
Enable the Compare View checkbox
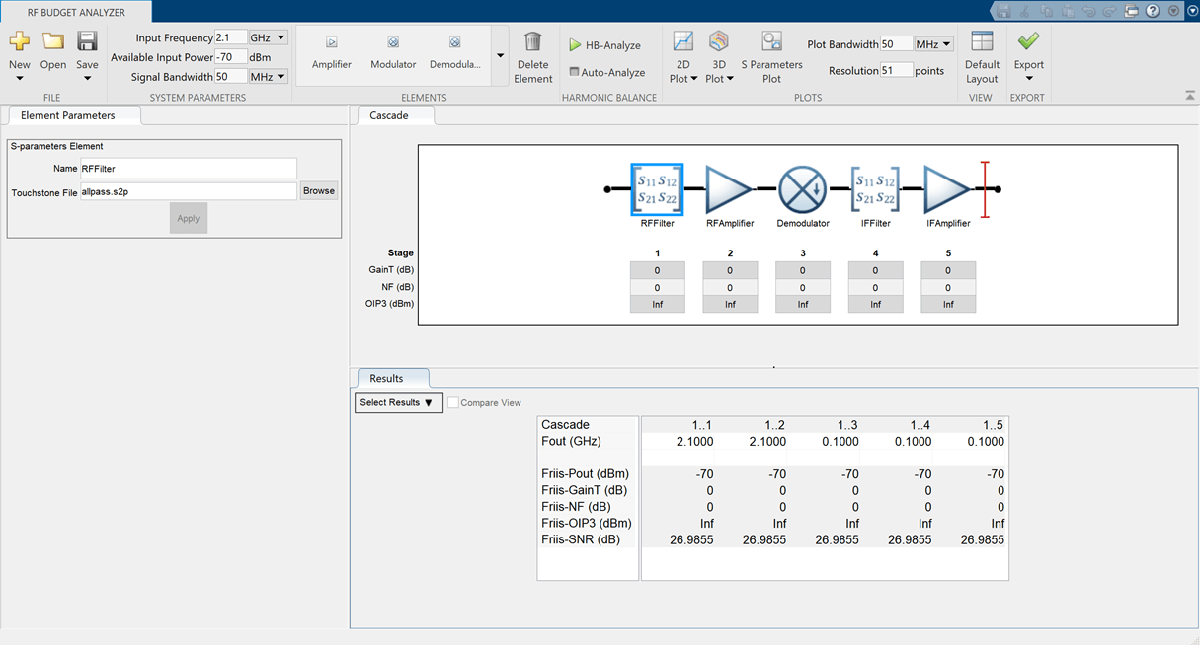coord(454,403)
